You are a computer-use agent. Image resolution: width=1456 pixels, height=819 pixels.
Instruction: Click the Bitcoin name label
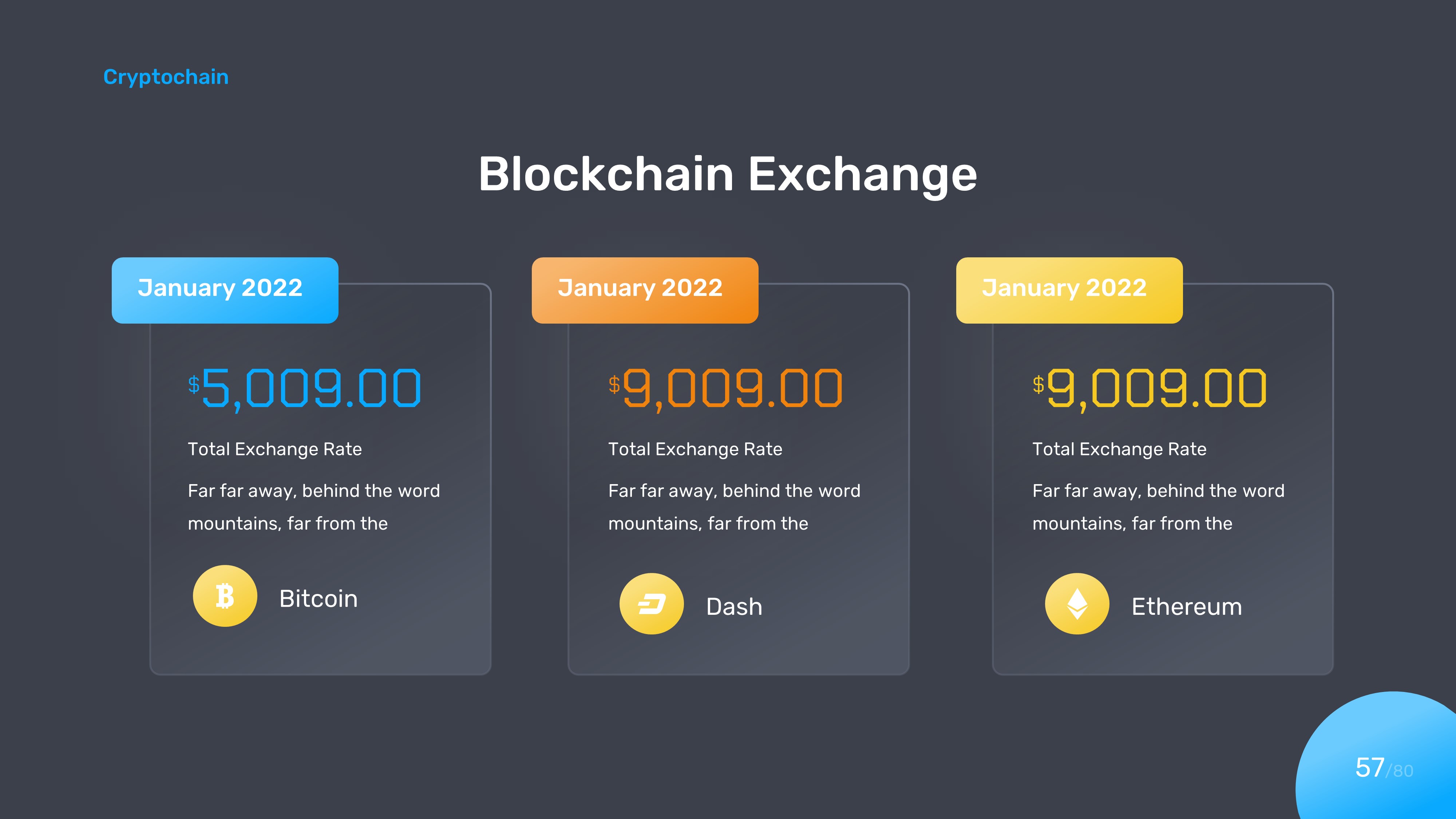click(x=318, y=598)
